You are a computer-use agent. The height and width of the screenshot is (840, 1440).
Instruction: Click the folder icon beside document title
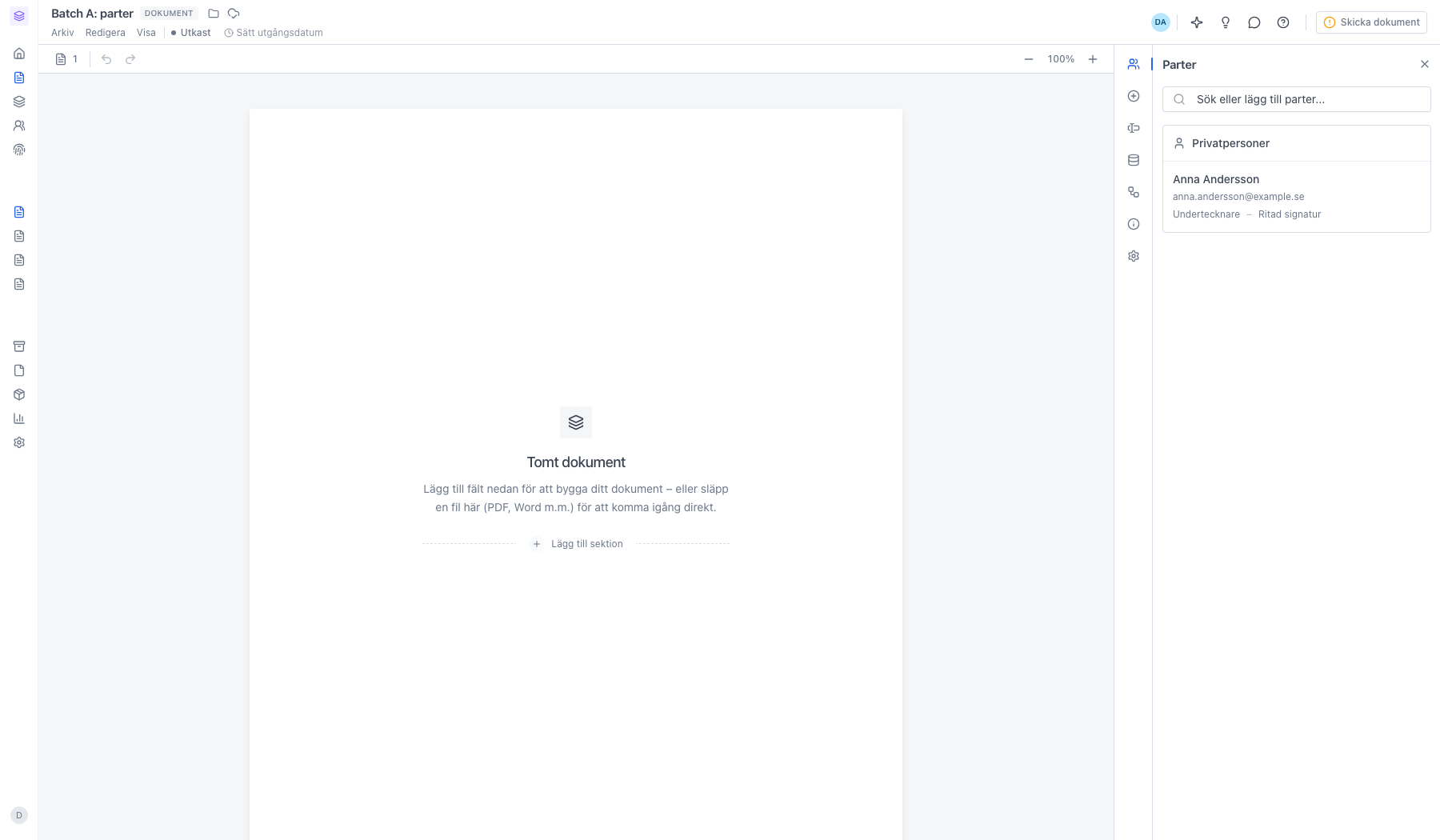[214, 14]
